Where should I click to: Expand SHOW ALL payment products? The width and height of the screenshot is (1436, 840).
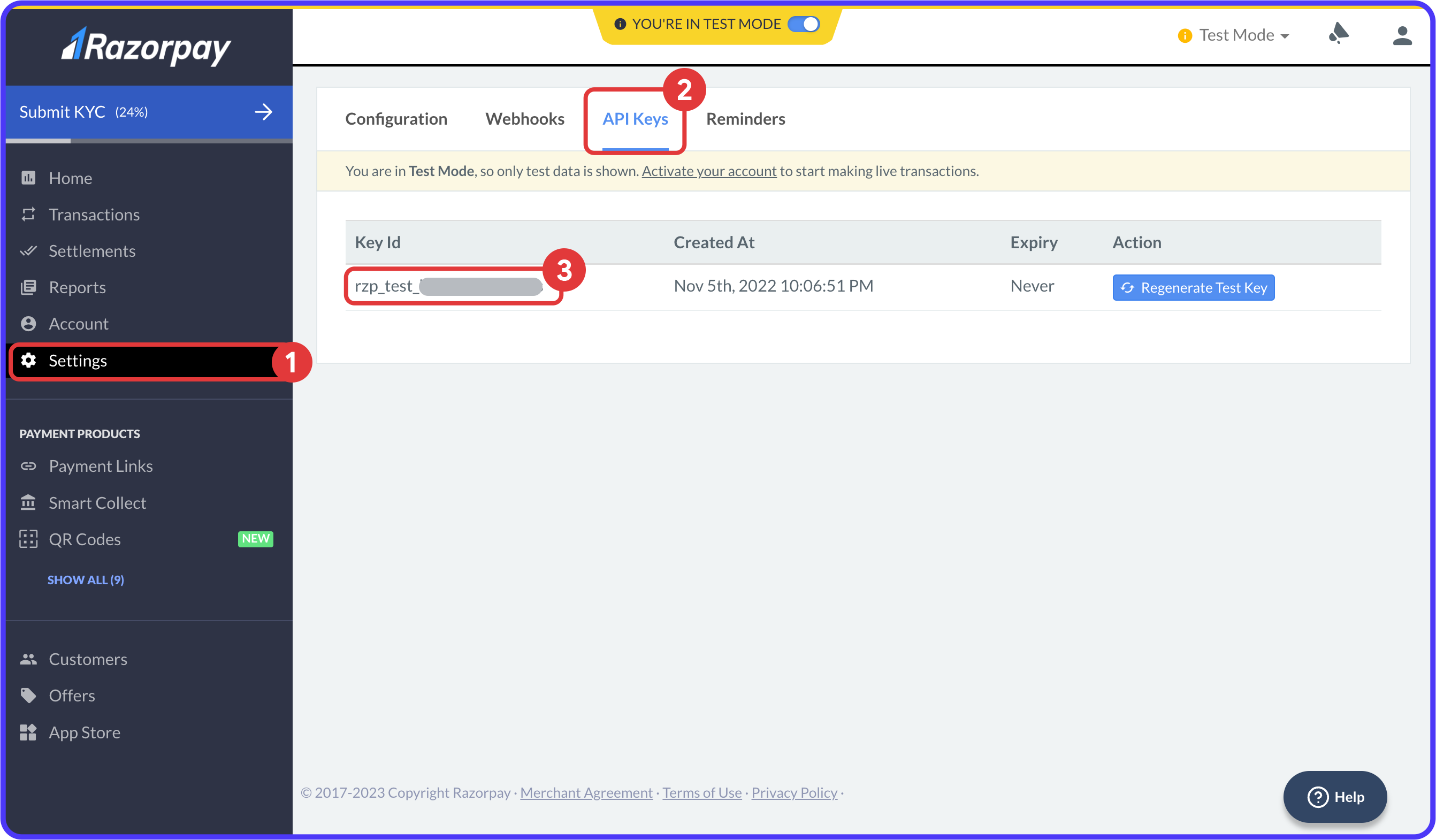point(86,579)
